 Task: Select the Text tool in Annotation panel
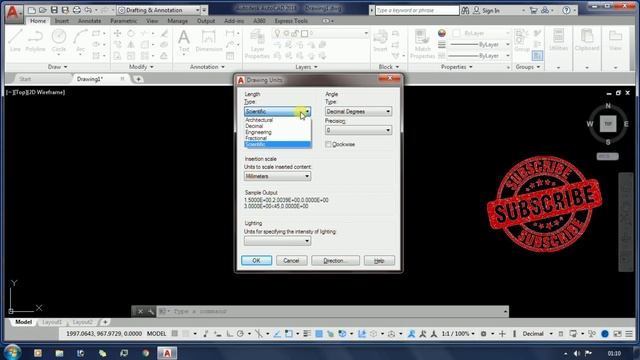pos(184,41)
